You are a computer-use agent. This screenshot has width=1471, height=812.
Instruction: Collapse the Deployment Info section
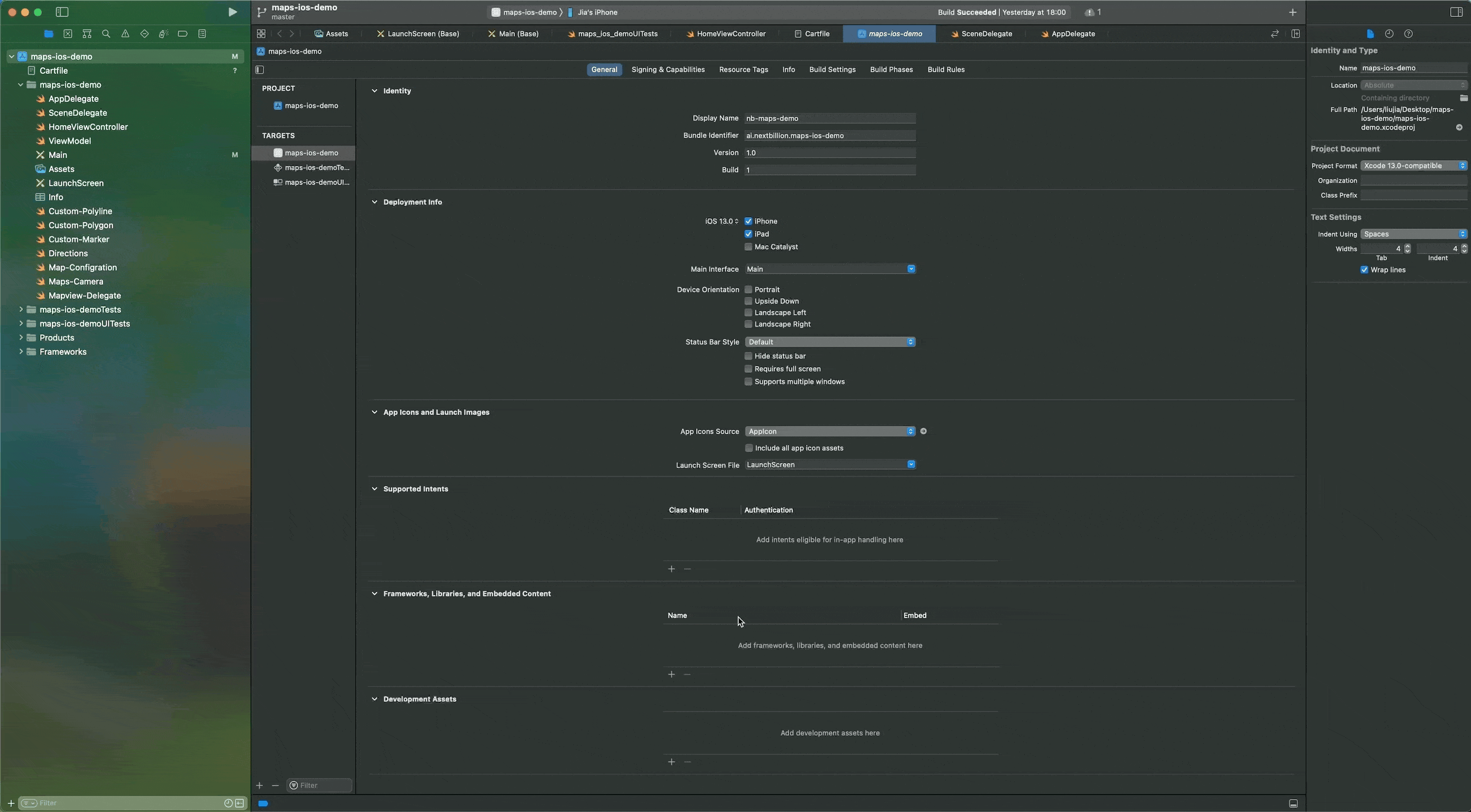(375, 202)
